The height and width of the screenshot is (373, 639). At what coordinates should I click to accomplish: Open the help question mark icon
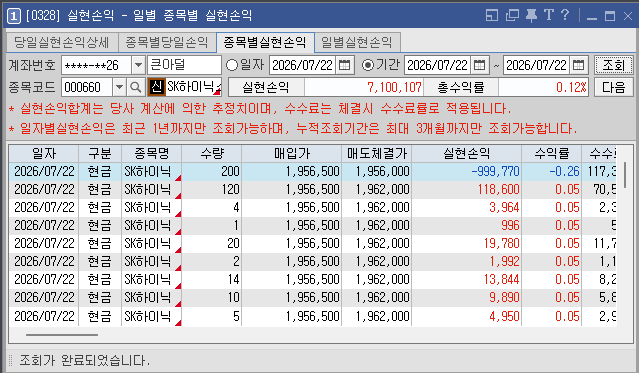[565, 15]
